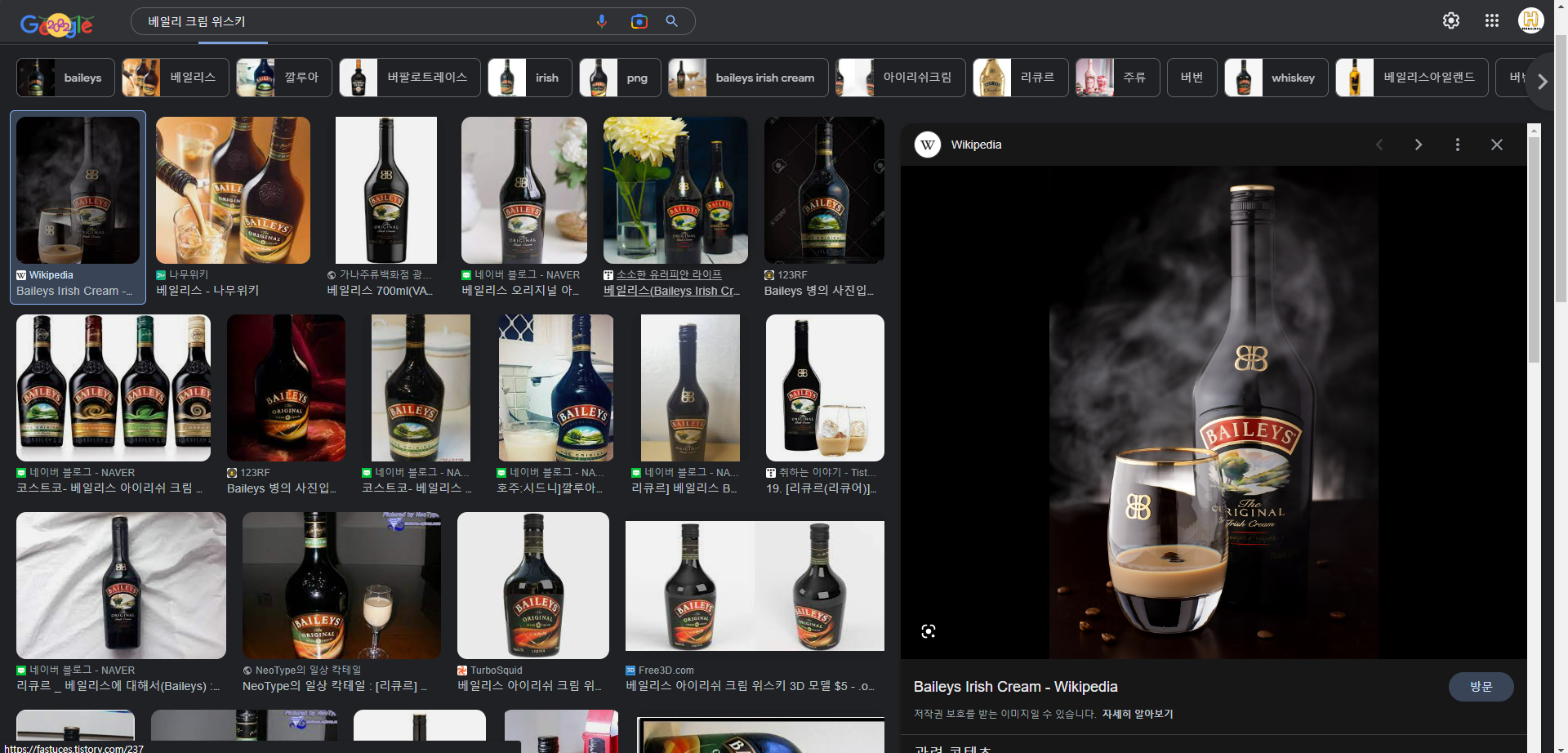Select the '버번' filter chip
The image size is (1568, 753).
click(x=1192, y=78)
